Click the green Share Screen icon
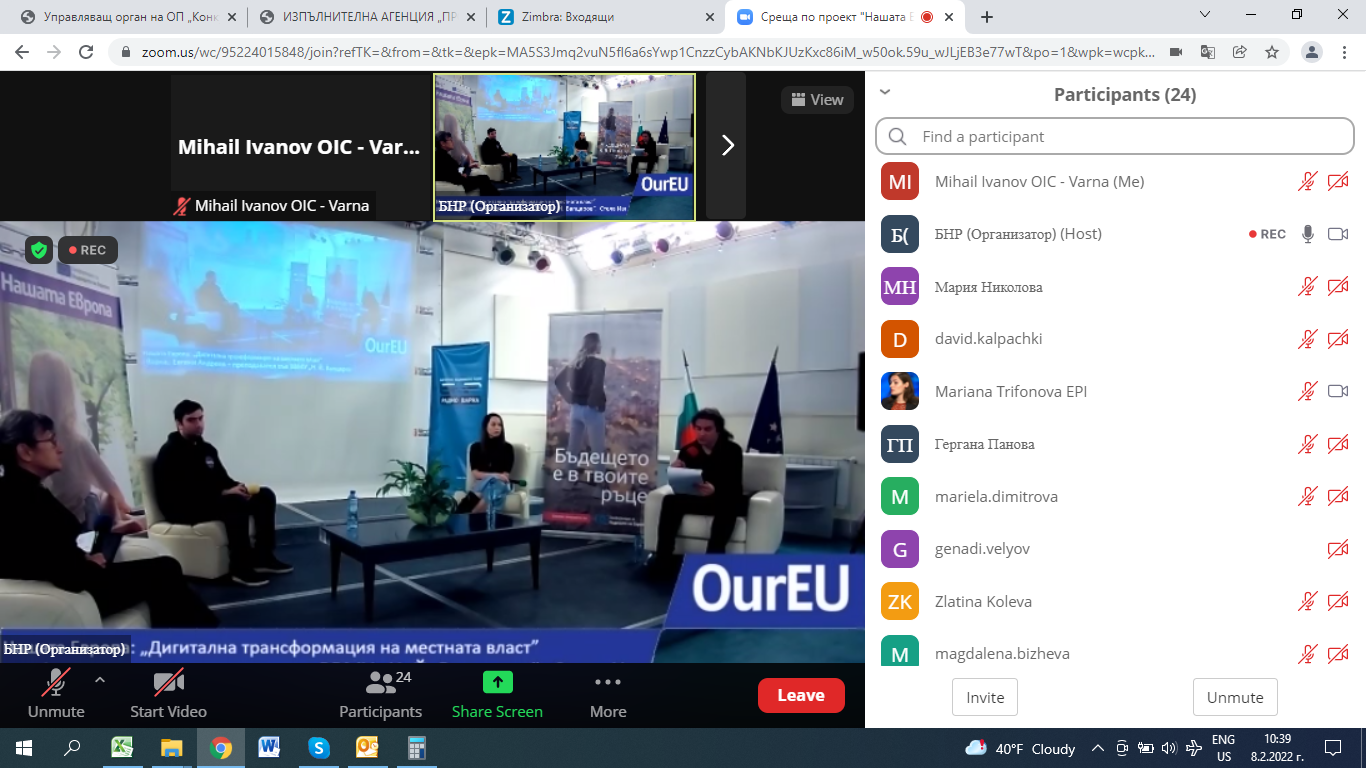This screenshot has width=1366, height=768. pos(497,682)
